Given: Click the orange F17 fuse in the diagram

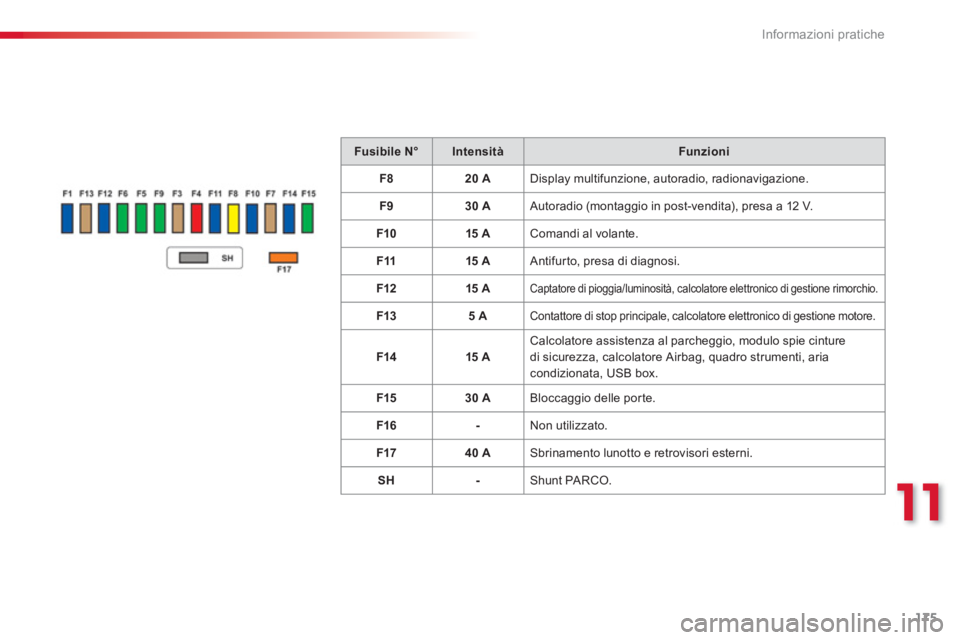Looking at the screenshot, I should pyautogui.click(x=283, y=257).
